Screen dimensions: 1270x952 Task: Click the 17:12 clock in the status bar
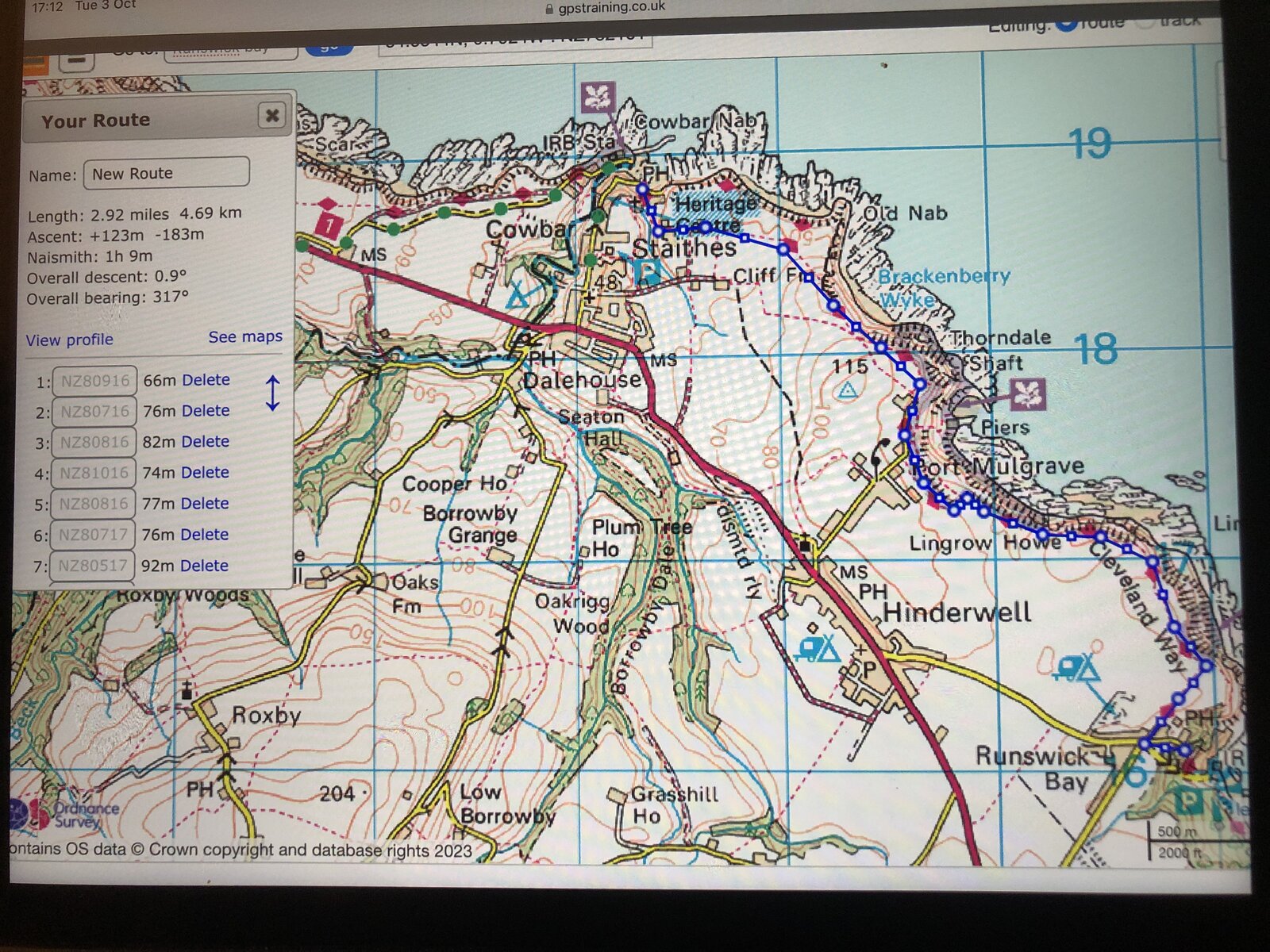[x=47, y=6]
